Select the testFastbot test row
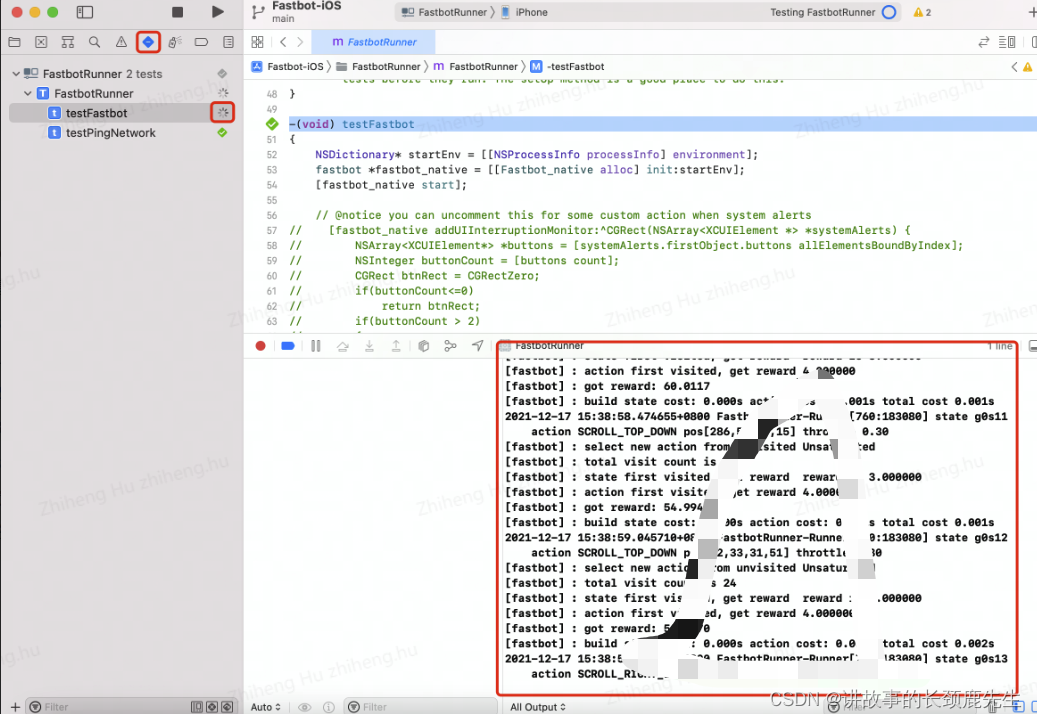This screenshot has width=1037, height=718. 122,113
